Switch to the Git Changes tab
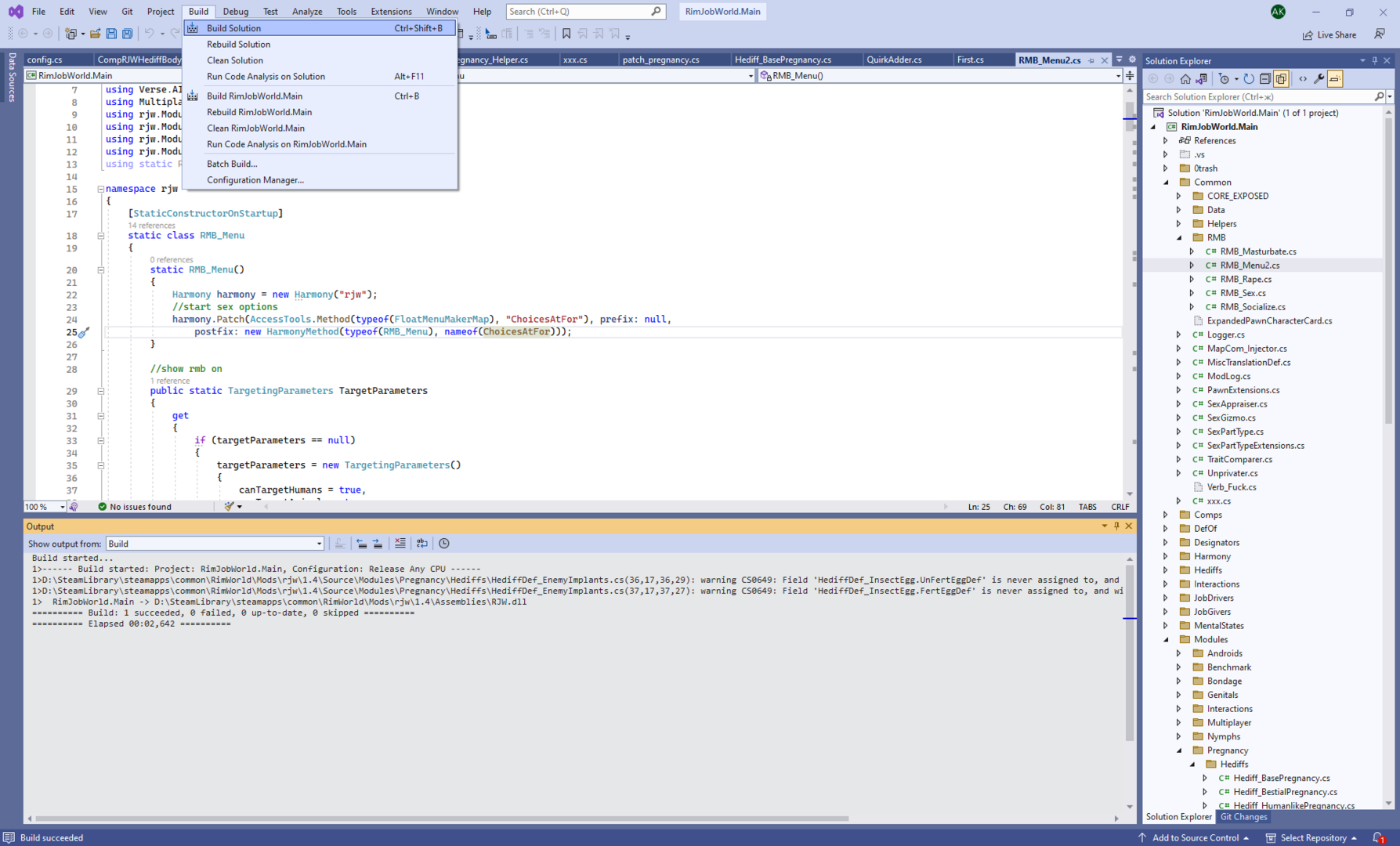The image size is (1400, 846). (x=1243, y=817)
